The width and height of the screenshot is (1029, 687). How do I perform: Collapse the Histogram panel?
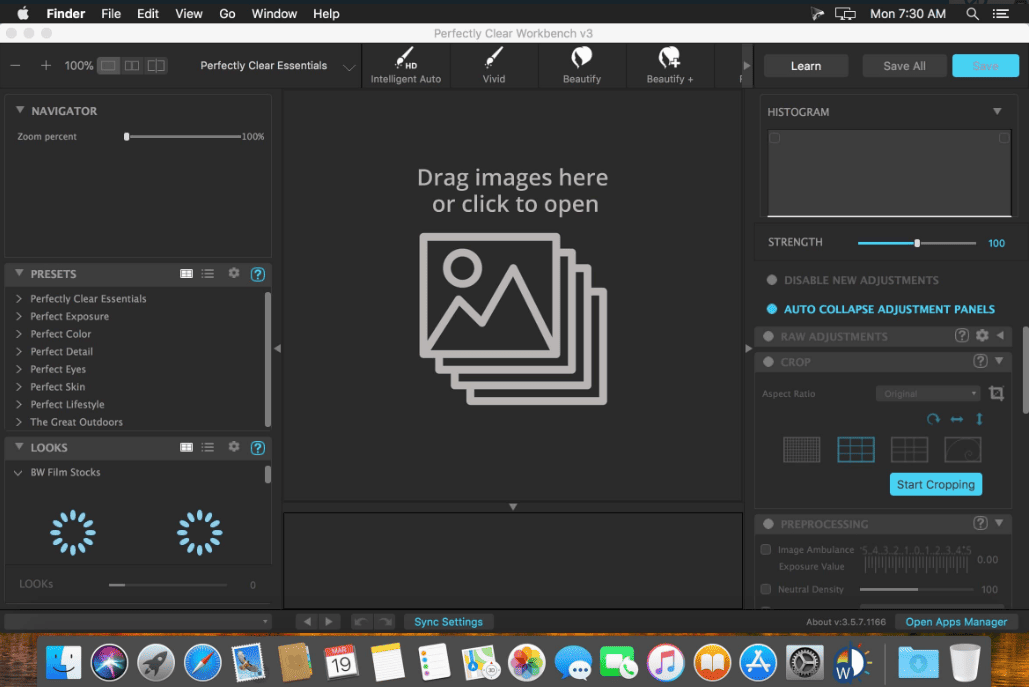click(997, 112)
